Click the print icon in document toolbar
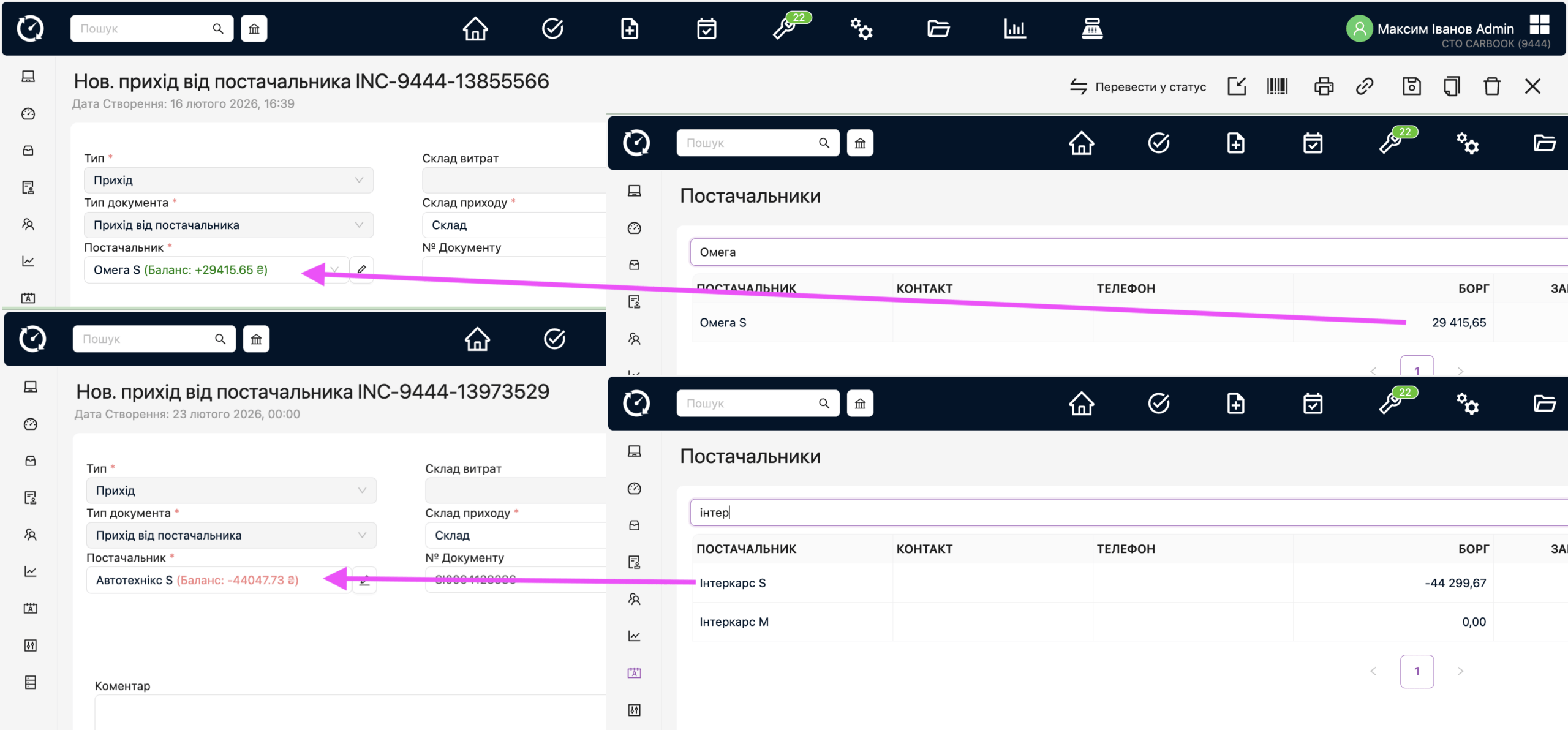 click(1323, 86)
